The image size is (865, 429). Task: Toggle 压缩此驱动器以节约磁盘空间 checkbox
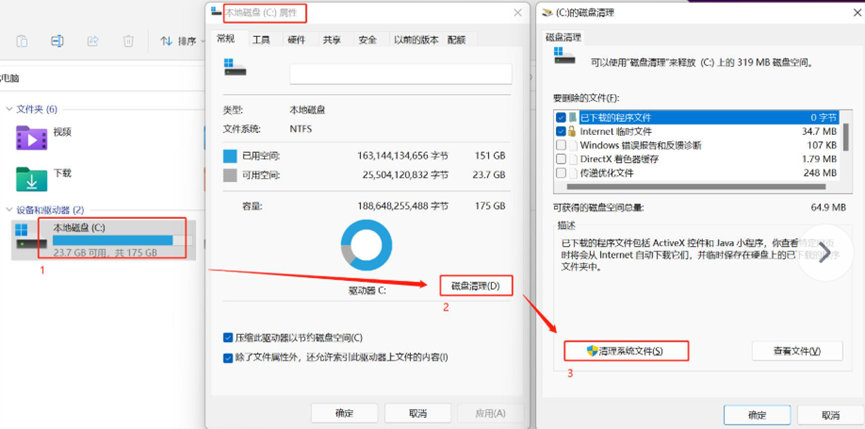[x=228, y=338]
